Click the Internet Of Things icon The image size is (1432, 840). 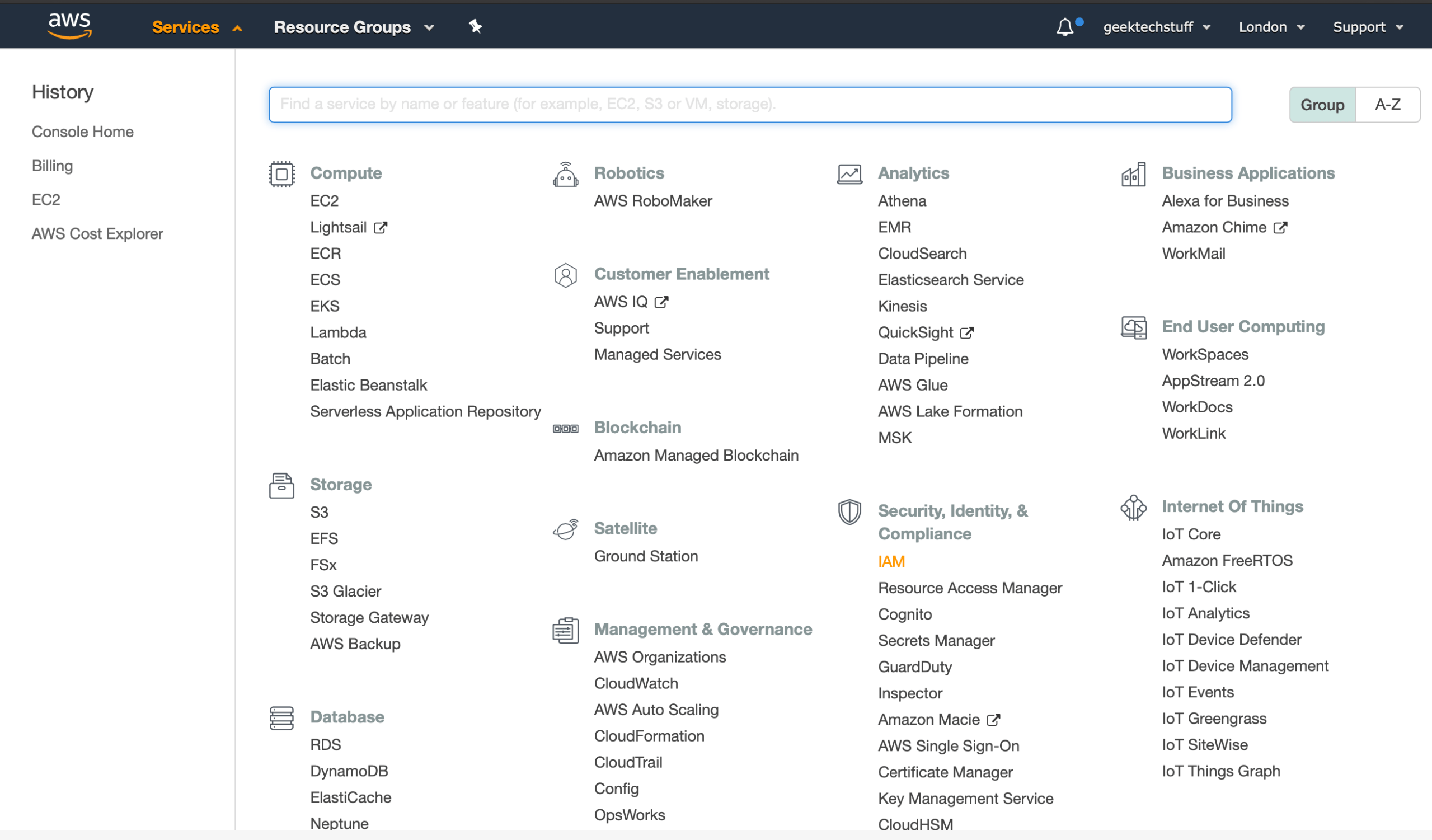[1134, 508]
